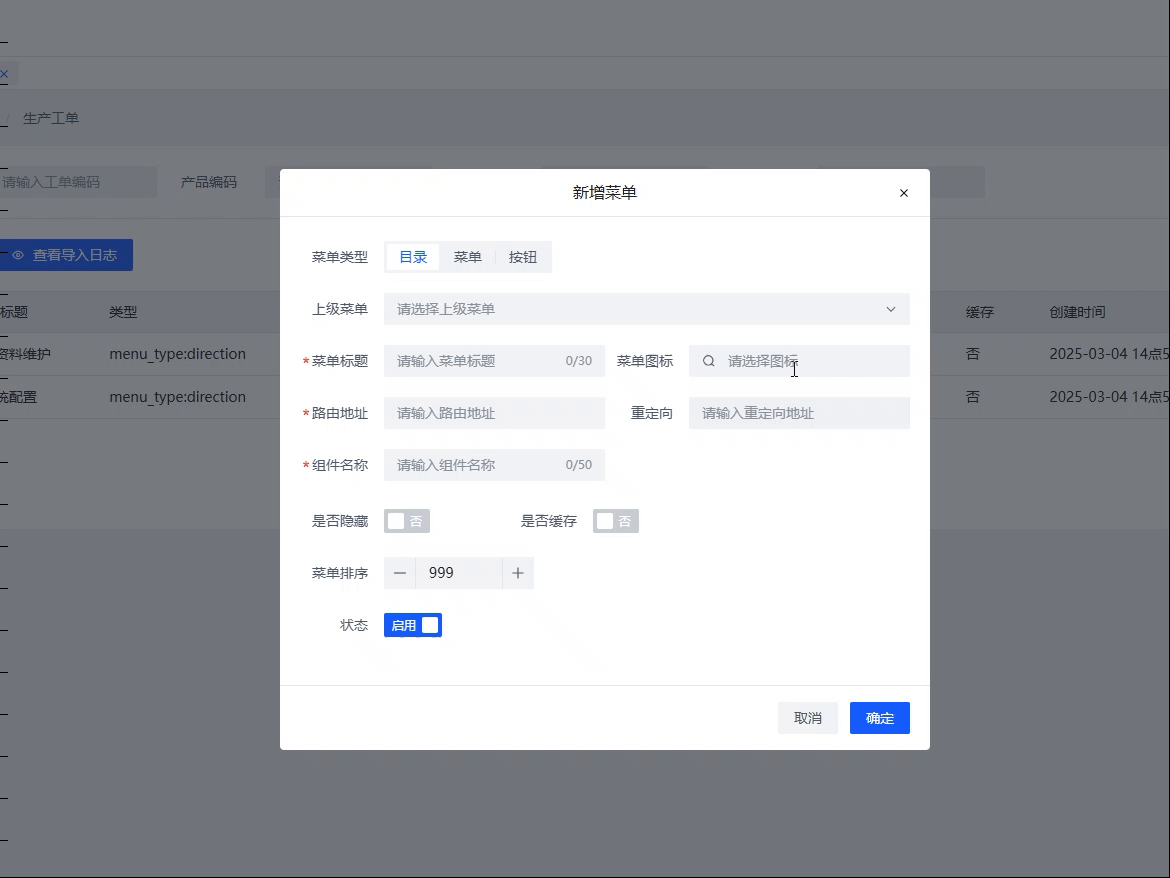The image size is (1170, 878).
Task: Click the blue × icon on the open tab
Action: pyautogui.click(x=4, y=73)
